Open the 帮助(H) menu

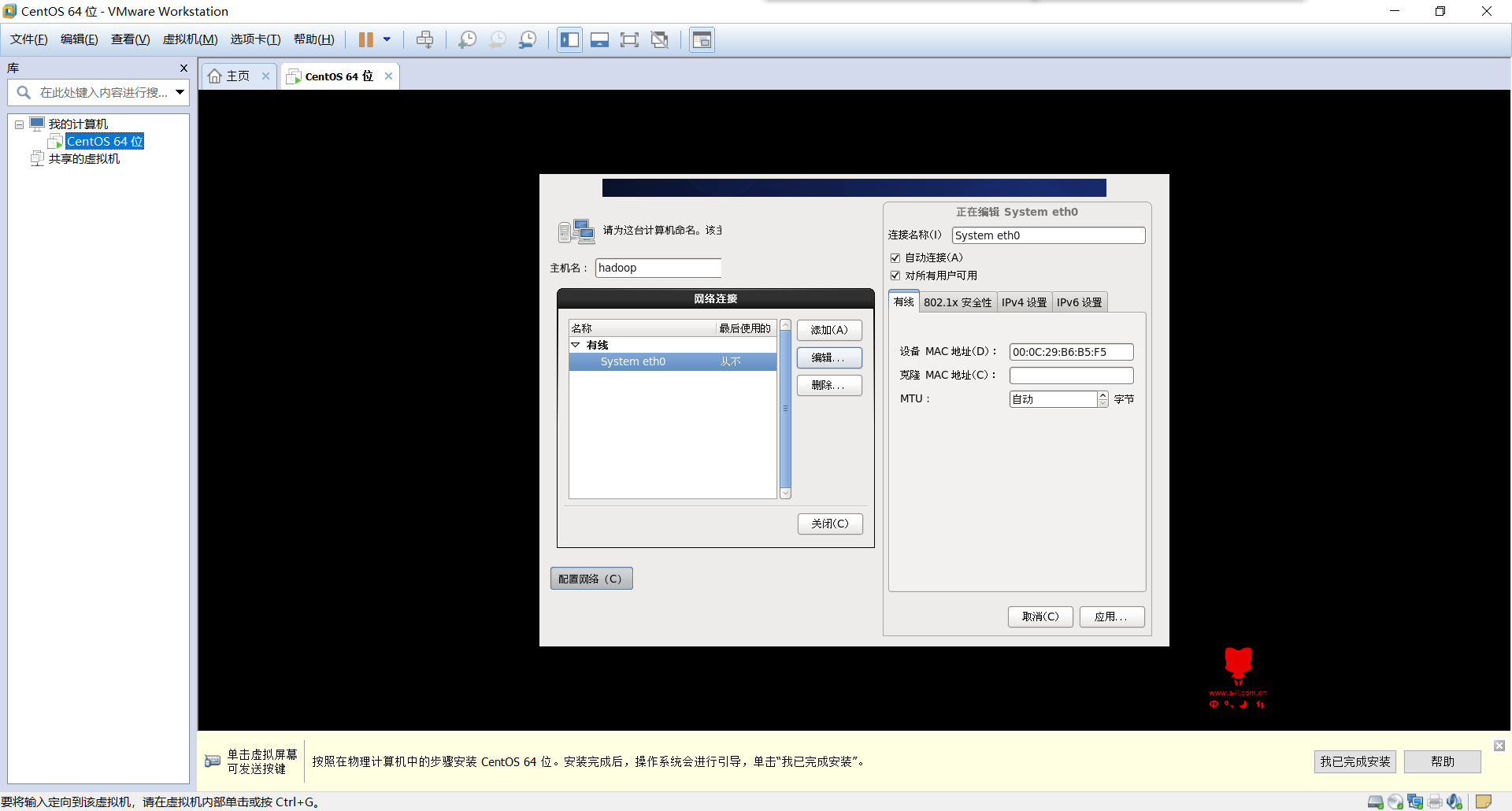(313, 39)
